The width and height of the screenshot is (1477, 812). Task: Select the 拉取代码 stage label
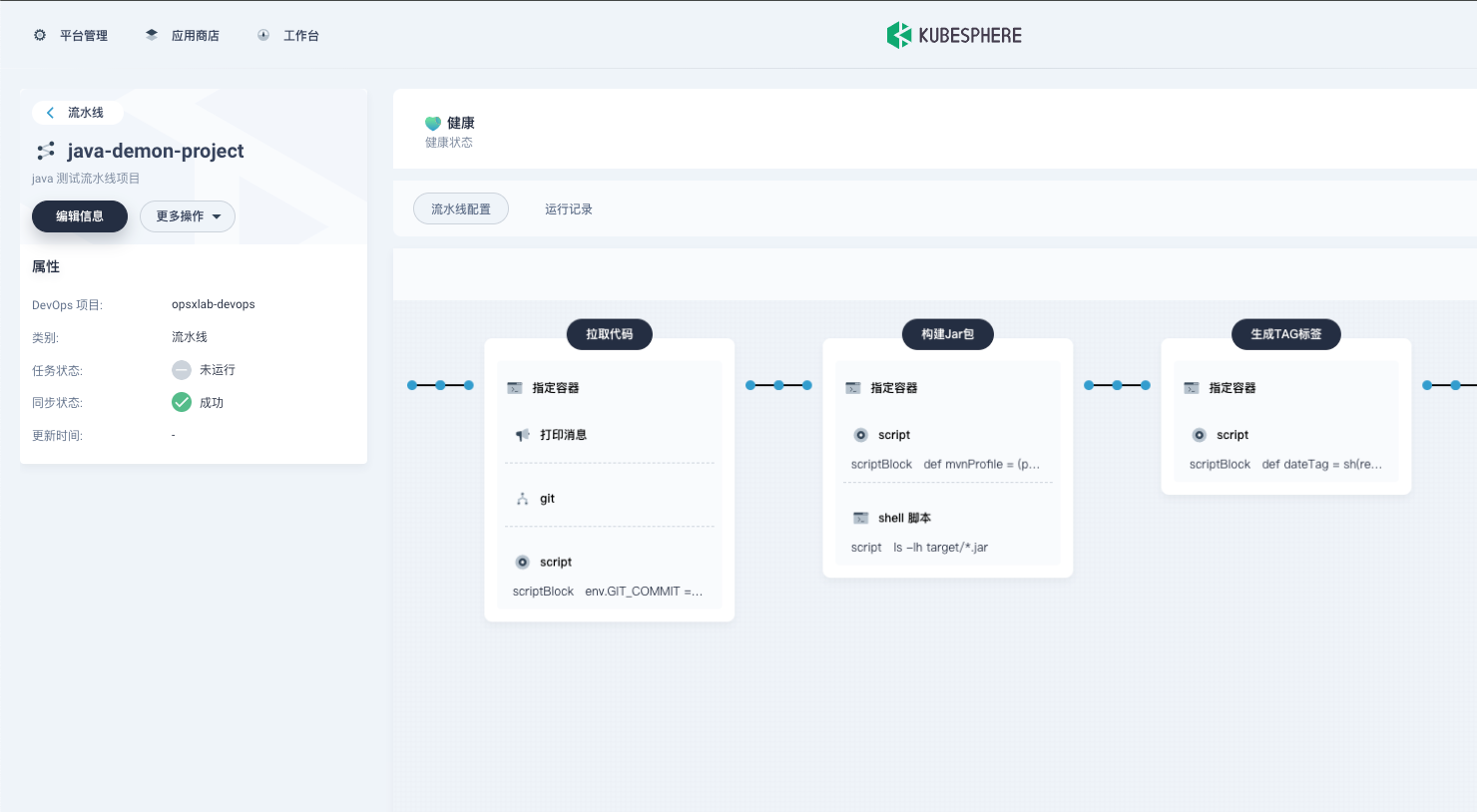pyautogui.click(x=609, y=334)
